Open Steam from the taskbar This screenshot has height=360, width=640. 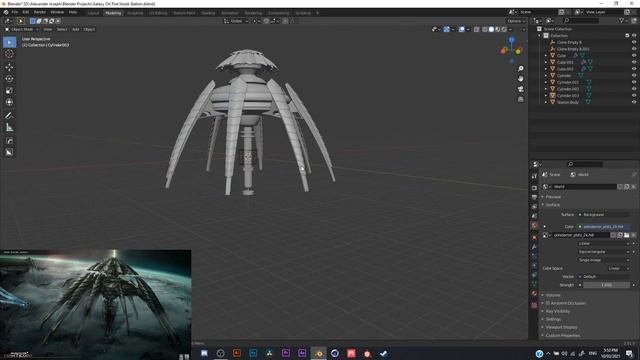[x=383, y=353]
